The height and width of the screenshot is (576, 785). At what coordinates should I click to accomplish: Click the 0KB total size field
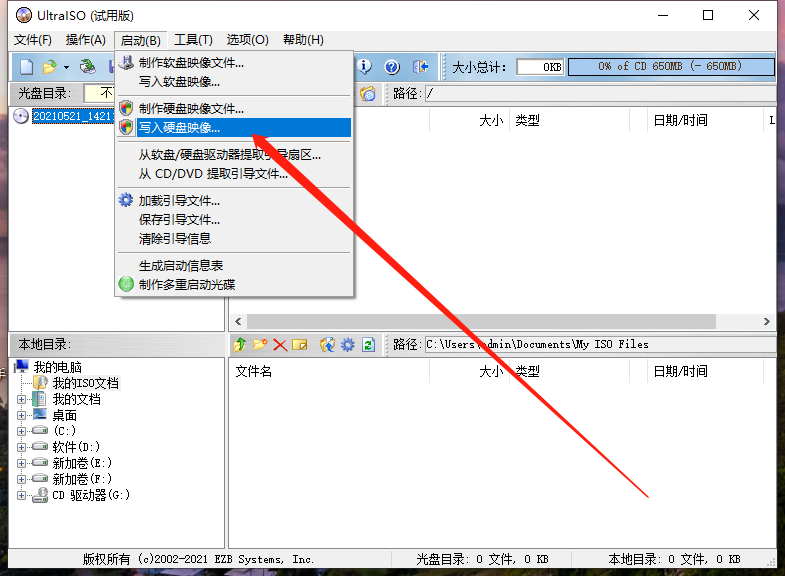click(540, 67)
